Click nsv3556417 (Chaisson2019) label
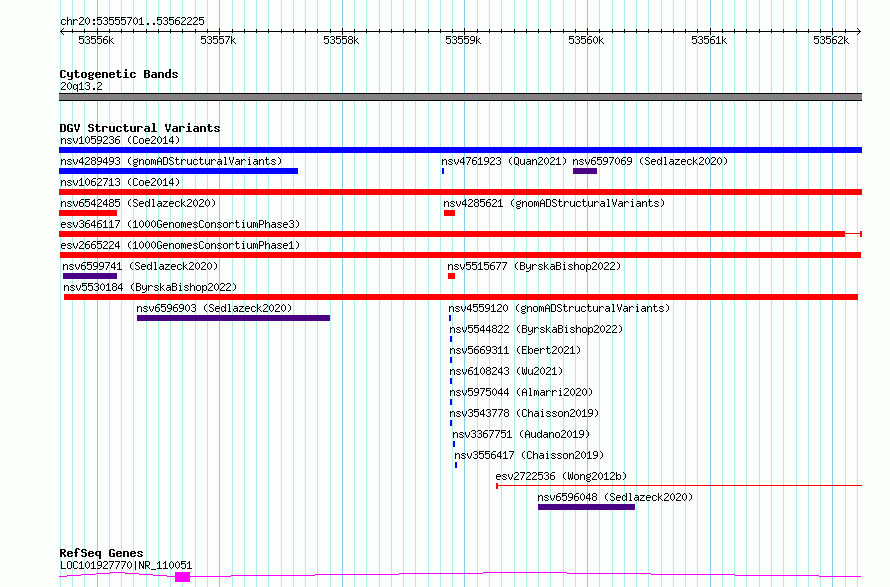 coord(529,455)
